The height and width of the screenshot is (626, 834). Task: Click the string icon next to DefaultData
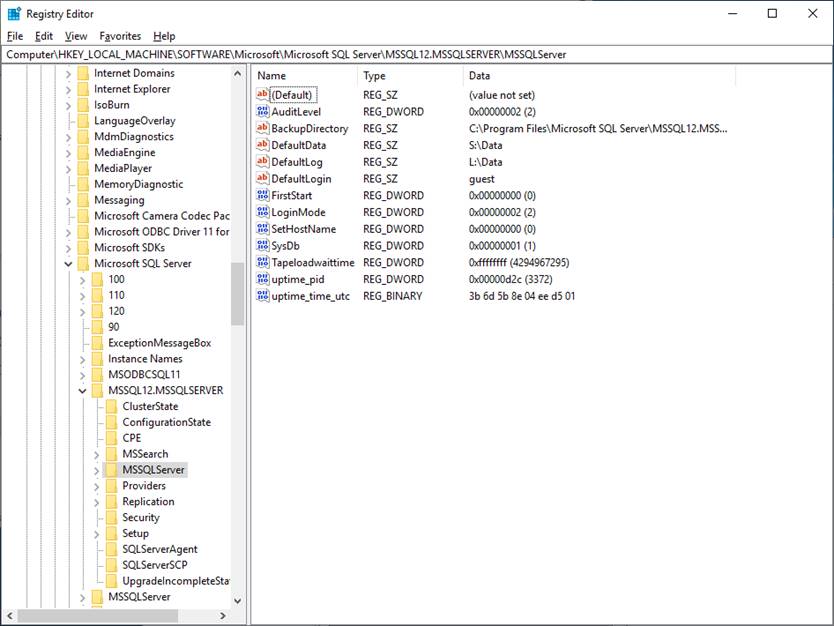[x=262, y=145]
